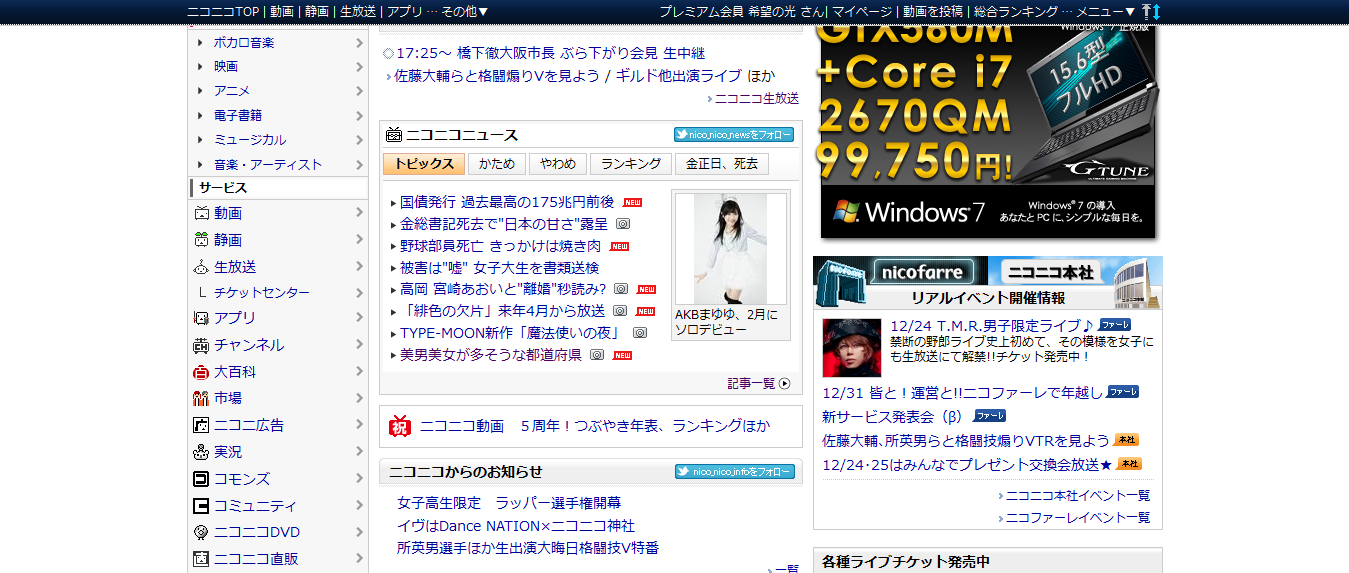Open the ニコニコ本社イベント一覧 link
Viewport: 1349px width, 573px height.
tap(1078, 495)
